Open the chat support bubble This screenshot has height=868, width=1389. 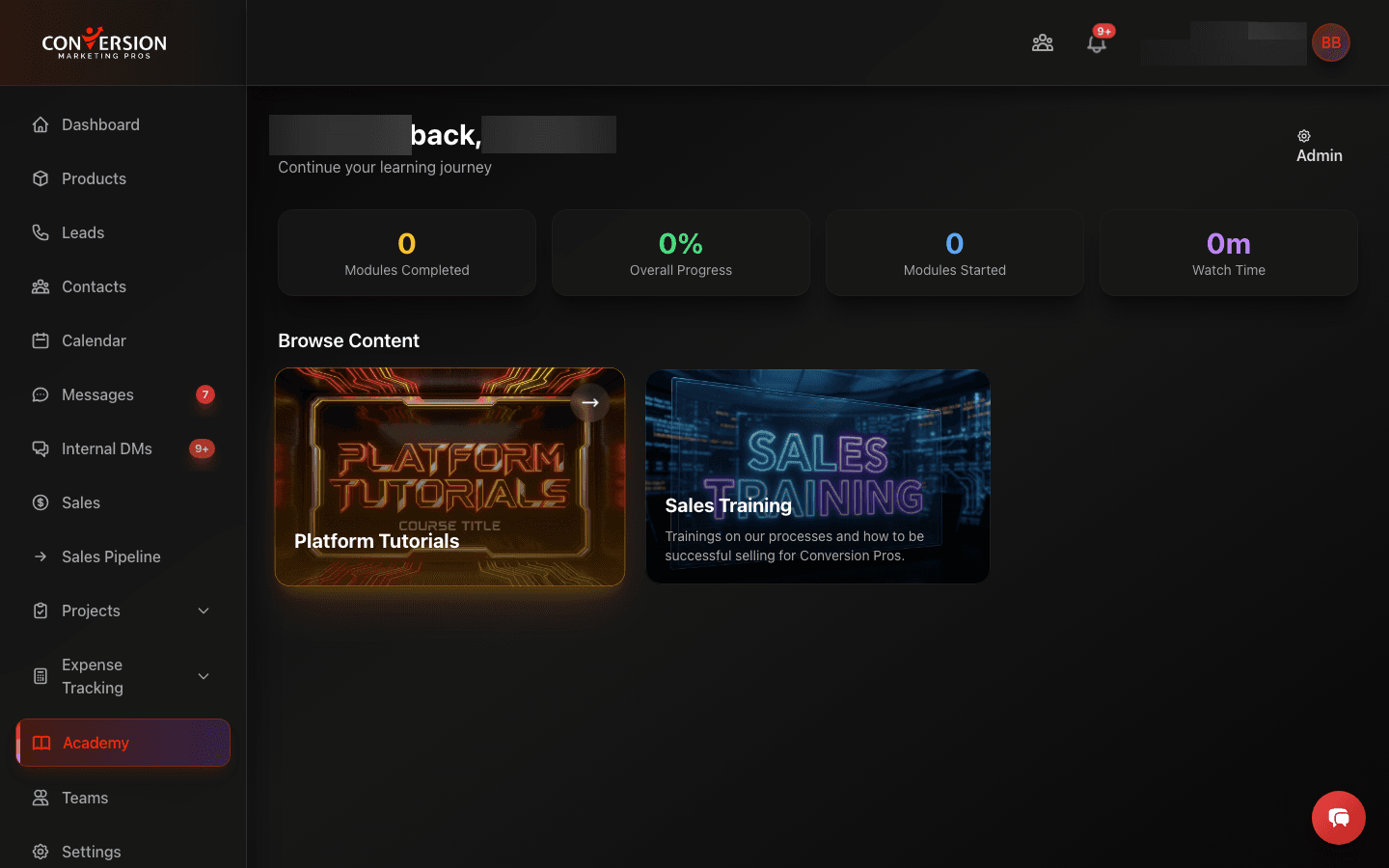1338,818
